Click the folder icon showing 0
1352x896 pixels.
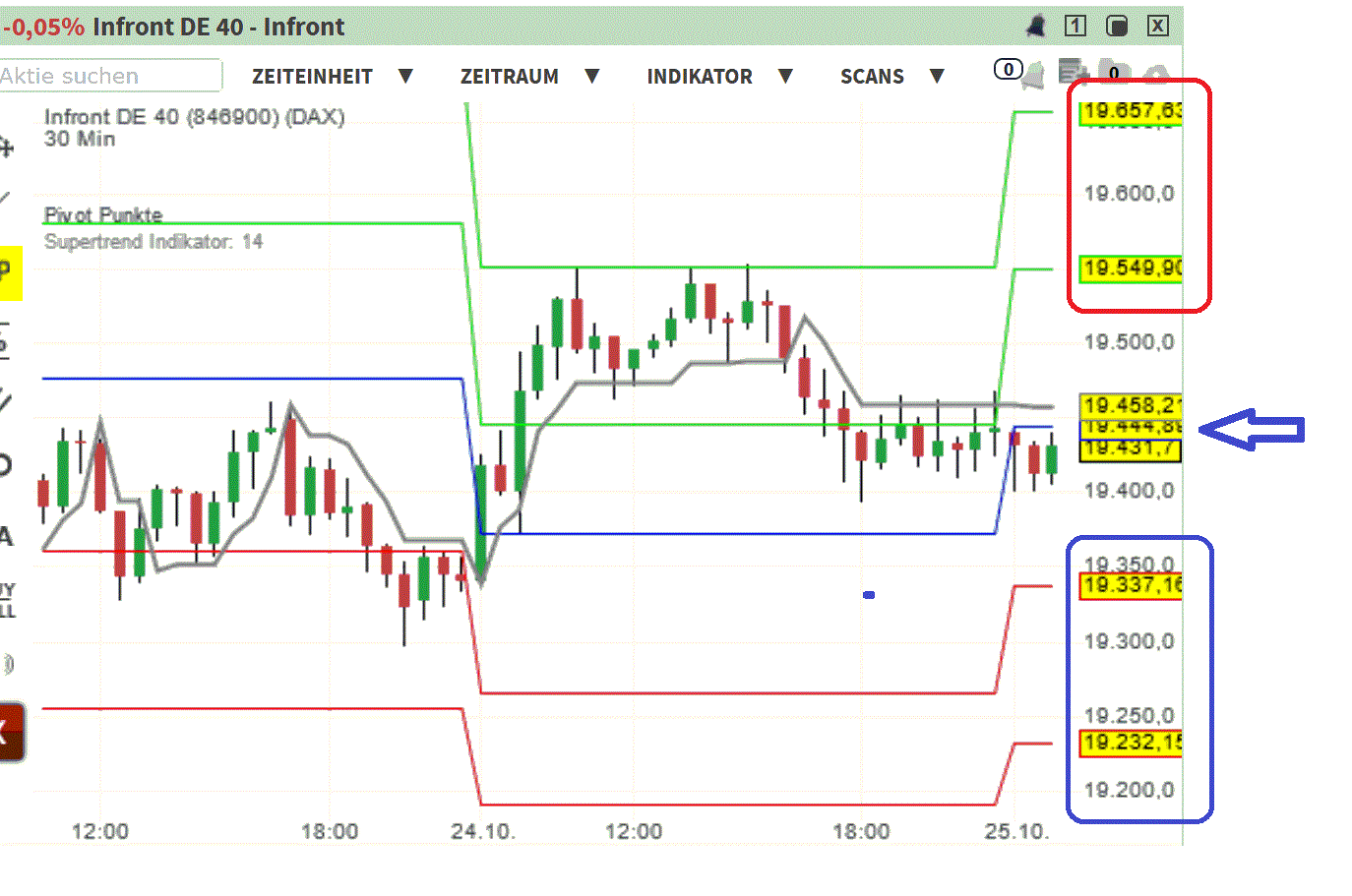1115,72
